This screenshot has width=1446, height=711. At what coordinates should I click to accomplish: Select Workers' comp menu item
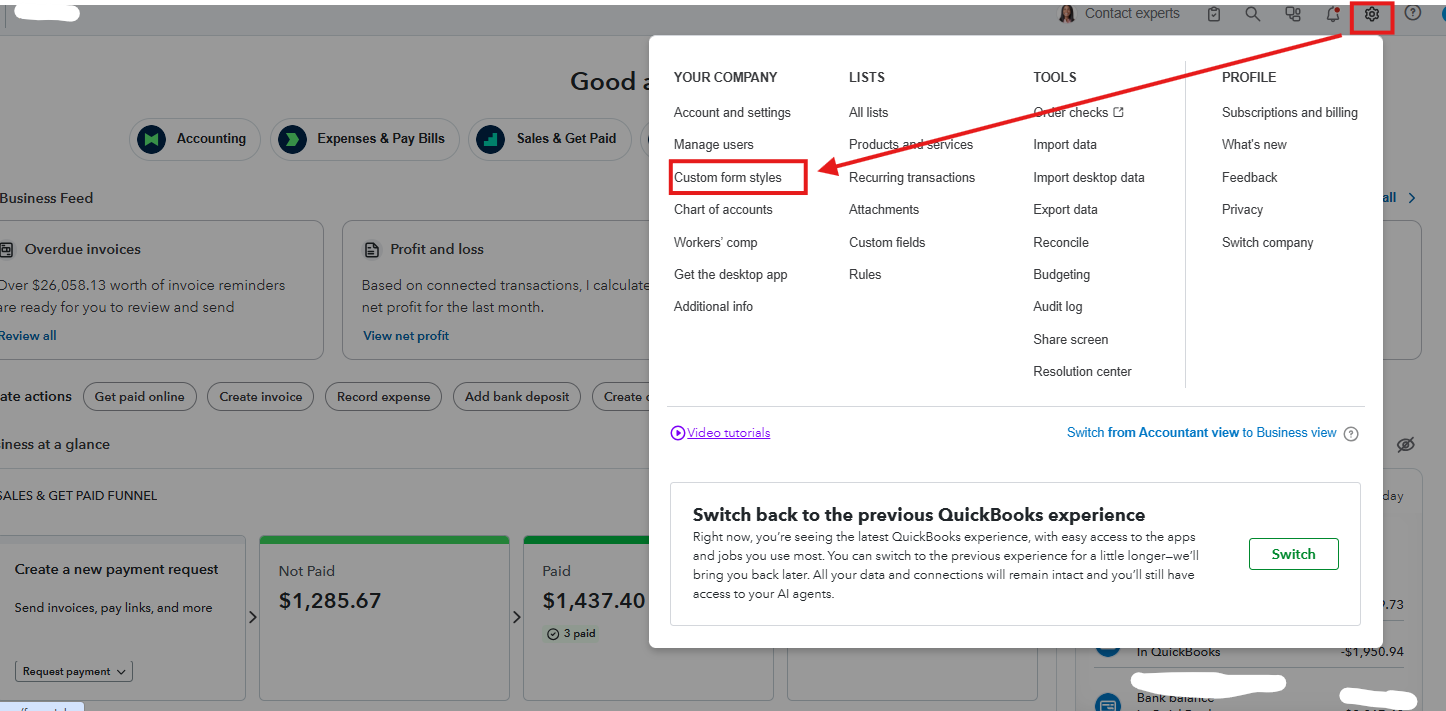coord(716,242)
